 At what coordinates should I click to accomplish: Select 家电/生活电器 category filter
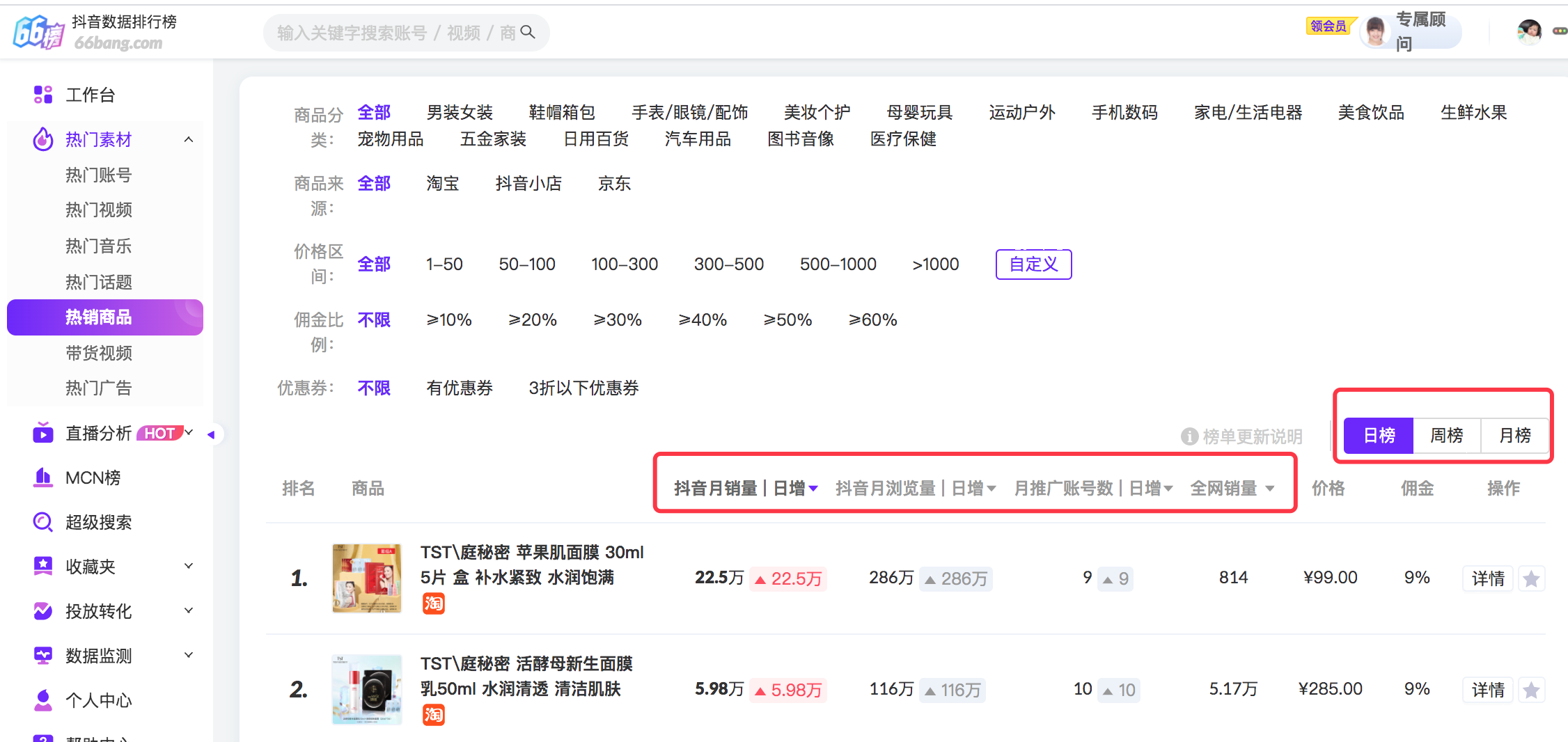point(1248,112)
